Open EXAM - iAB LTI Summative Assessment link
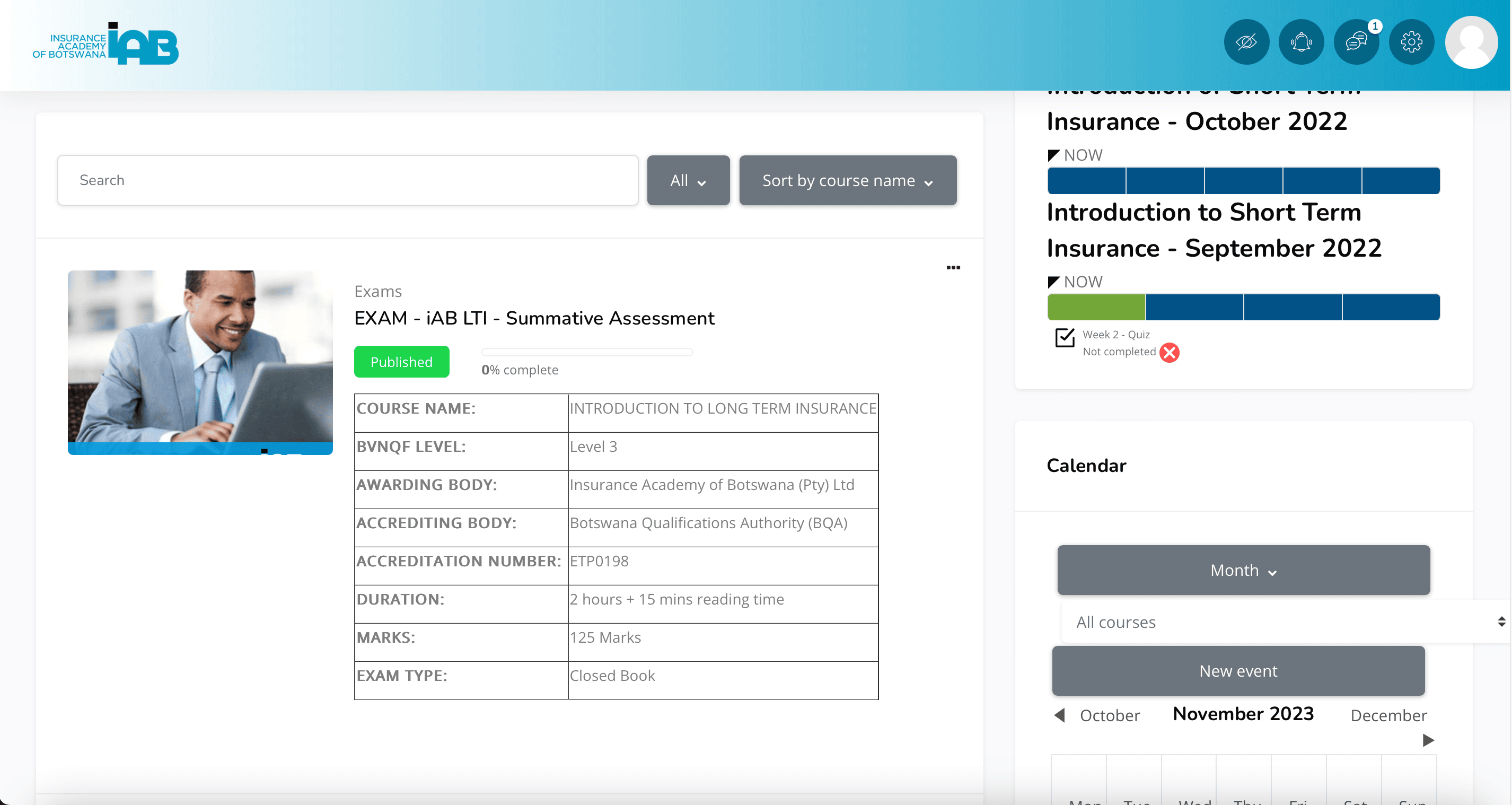The width and height of the screenshot is (1512, 805). point(534,318)
